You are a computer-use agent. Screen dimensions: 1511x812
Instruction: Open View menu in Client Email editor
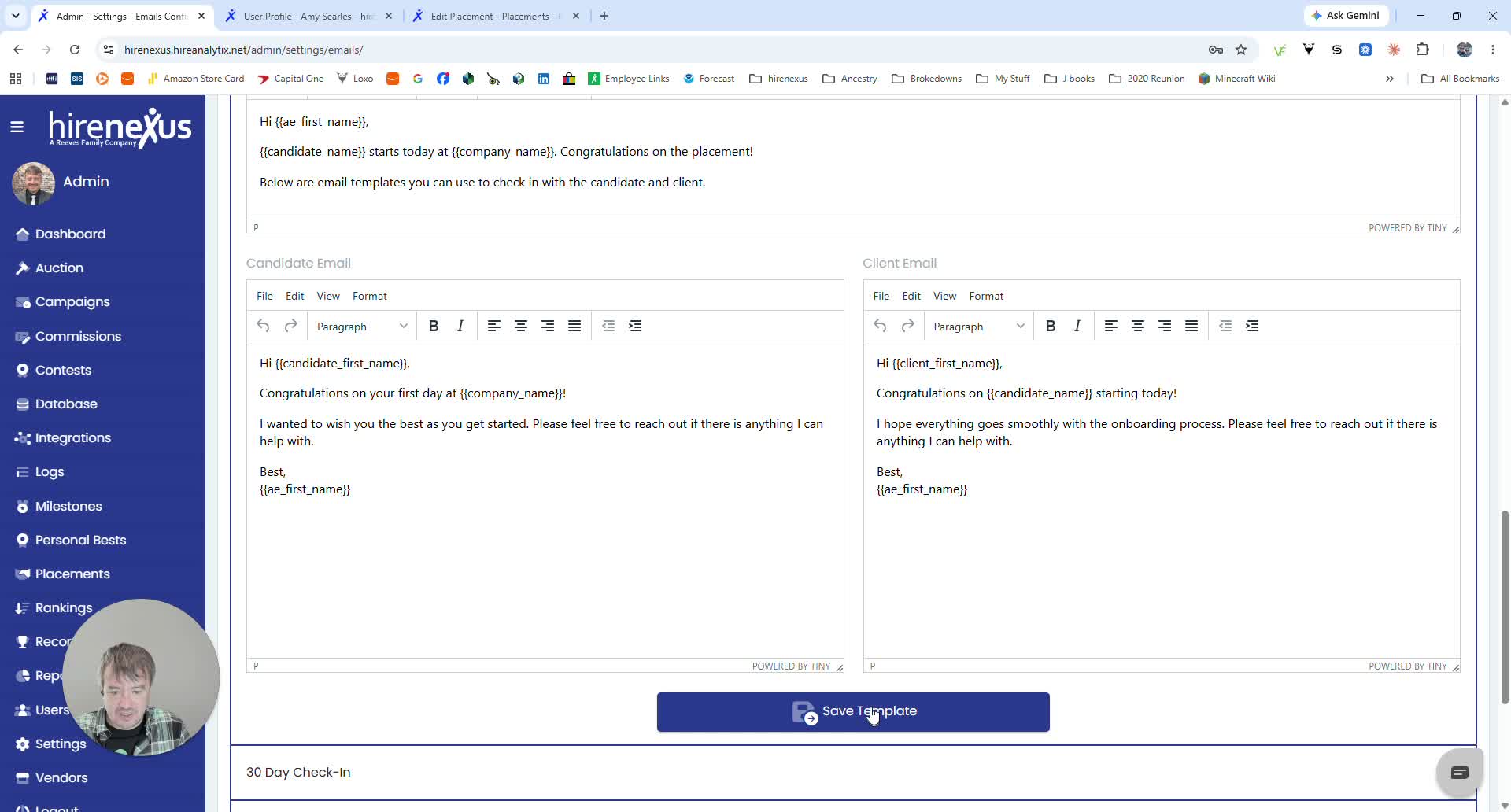(944, 296)
